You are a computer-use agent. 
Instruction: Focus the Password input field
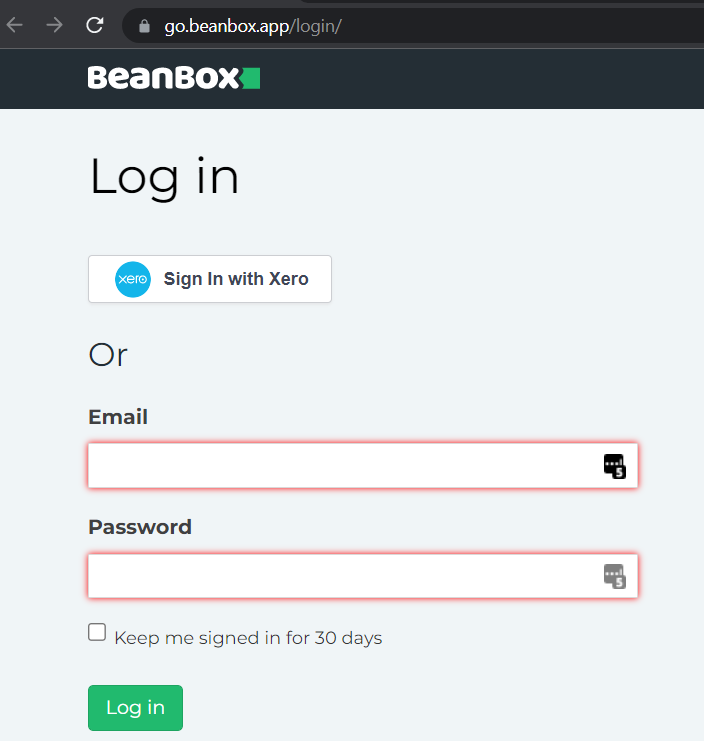363,576
